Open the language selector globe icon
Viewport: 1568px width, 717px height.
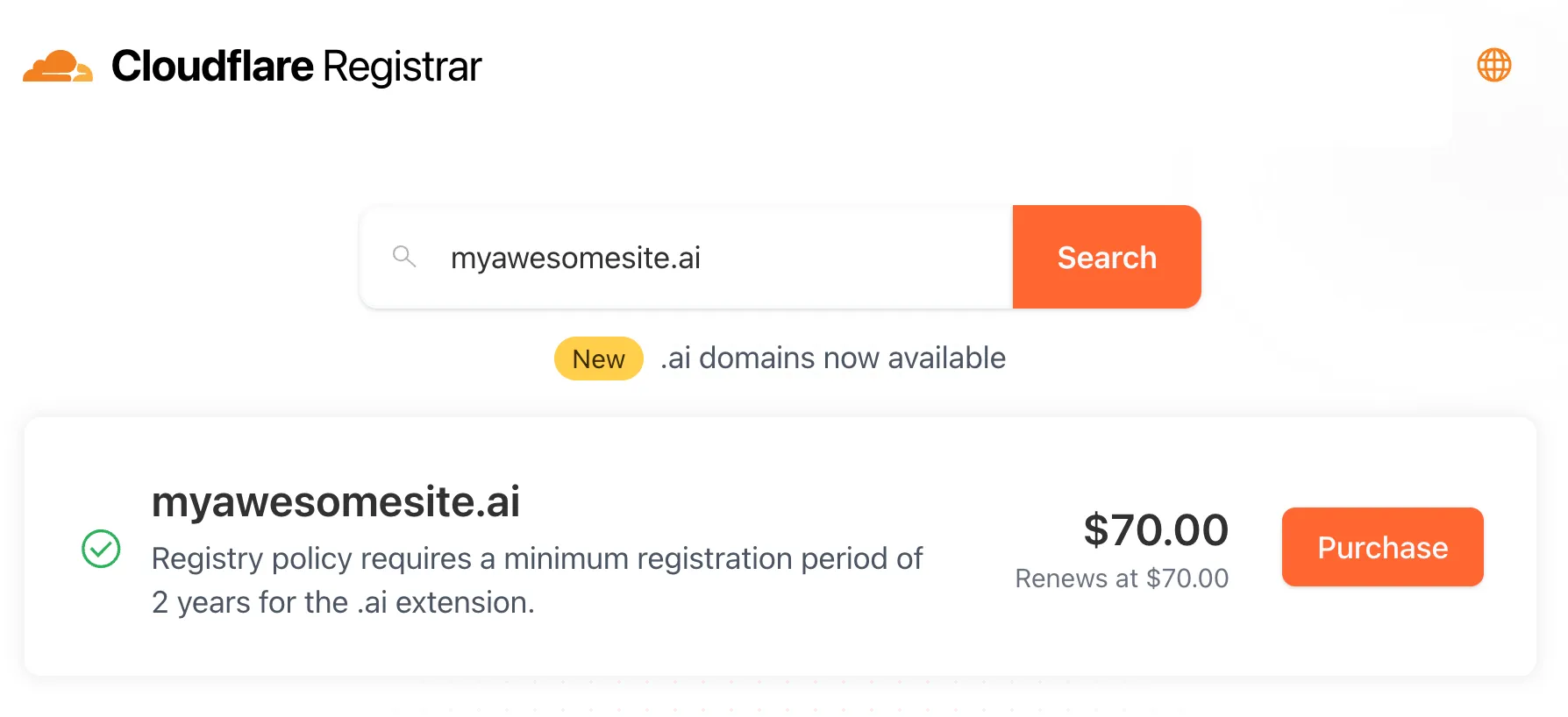point(1494,64)
